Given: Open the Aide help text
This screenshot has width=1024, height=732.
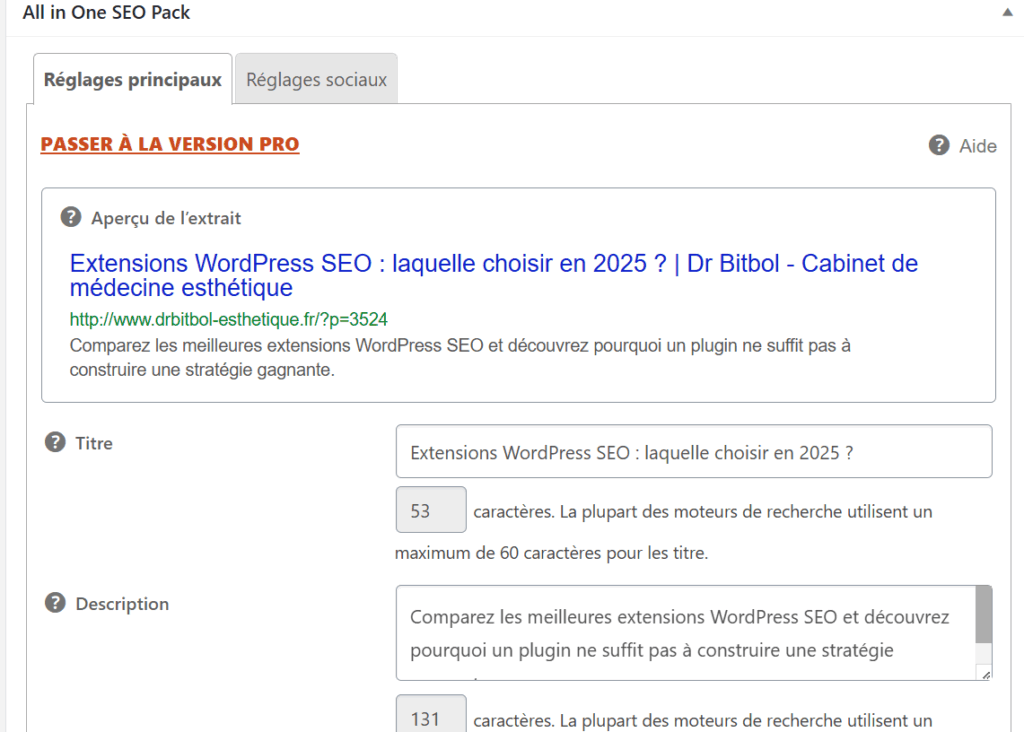Looking at the screenshot, I should tap(978, 146).
